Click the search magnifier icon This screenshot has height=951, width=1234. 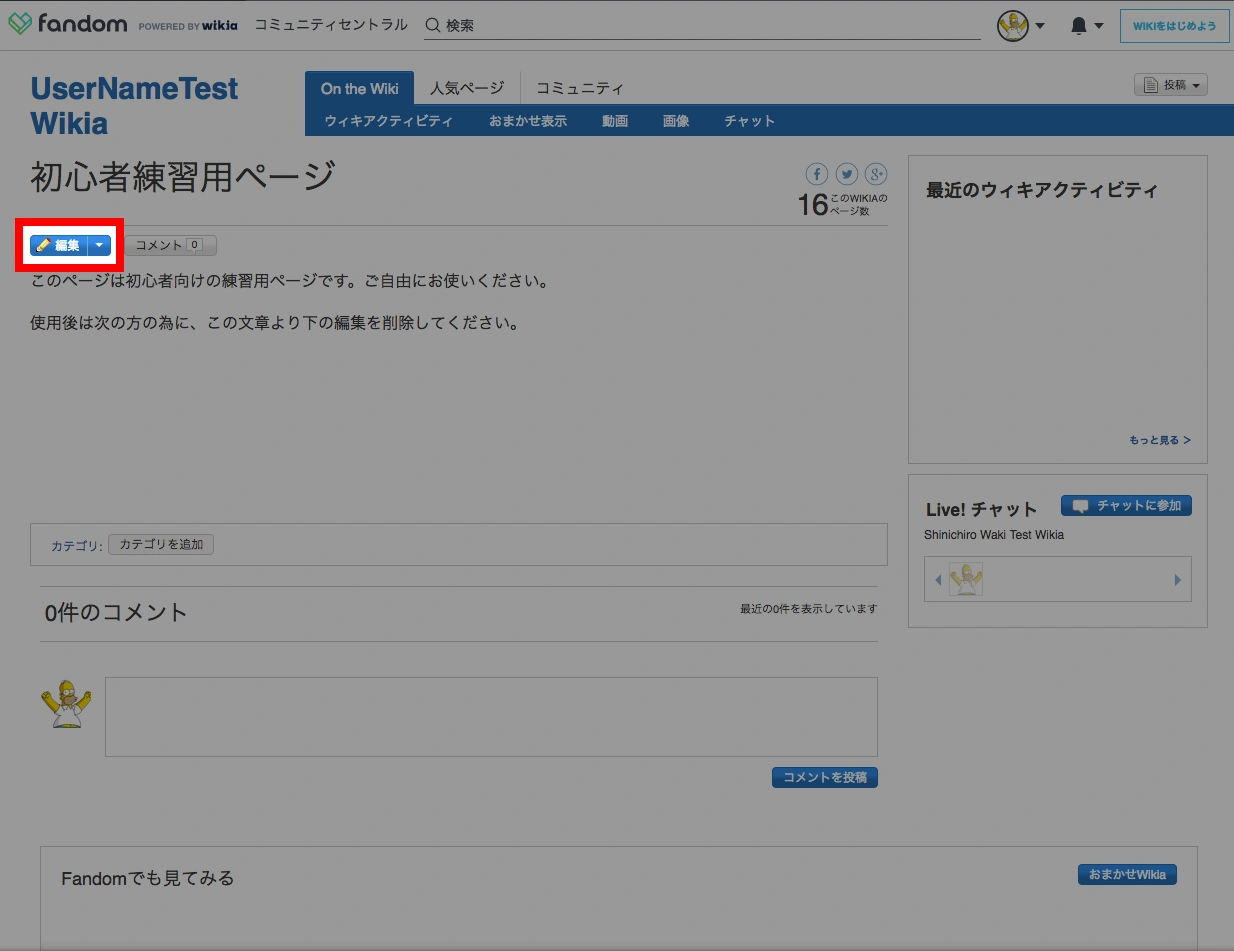tap(432, 25)
